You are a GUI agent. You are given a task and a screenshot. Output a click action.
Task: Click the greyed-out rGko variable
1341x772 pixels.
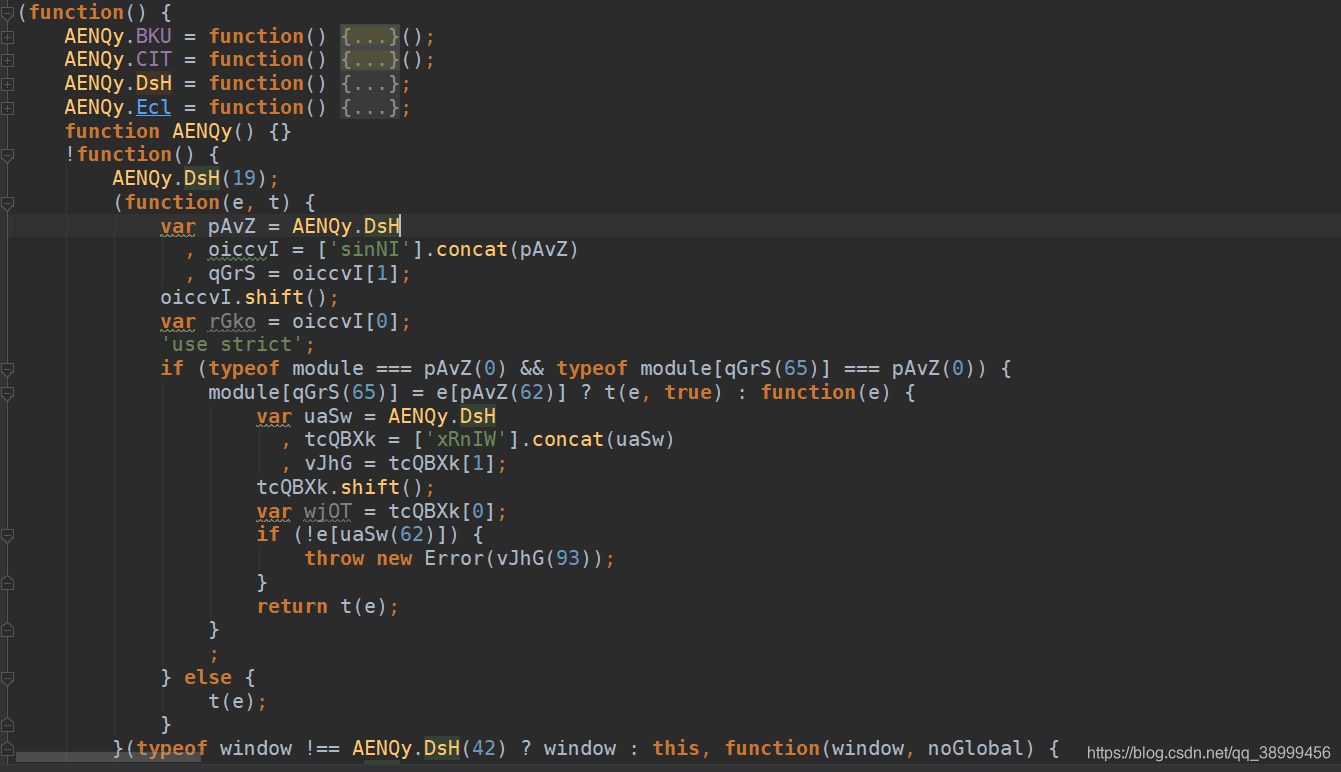(232, 321)
